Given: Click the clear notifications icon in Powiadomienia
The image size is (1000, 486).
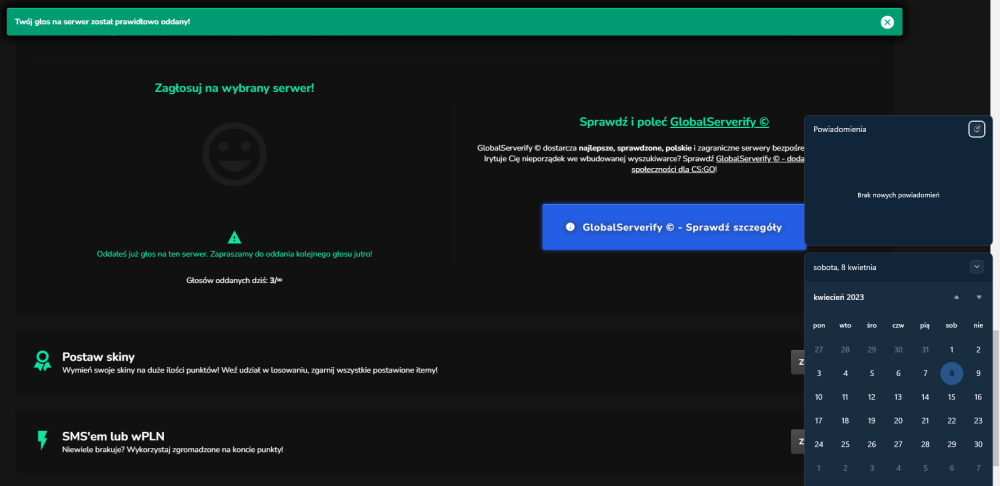Looking at the screenshot, I should 976,129.
